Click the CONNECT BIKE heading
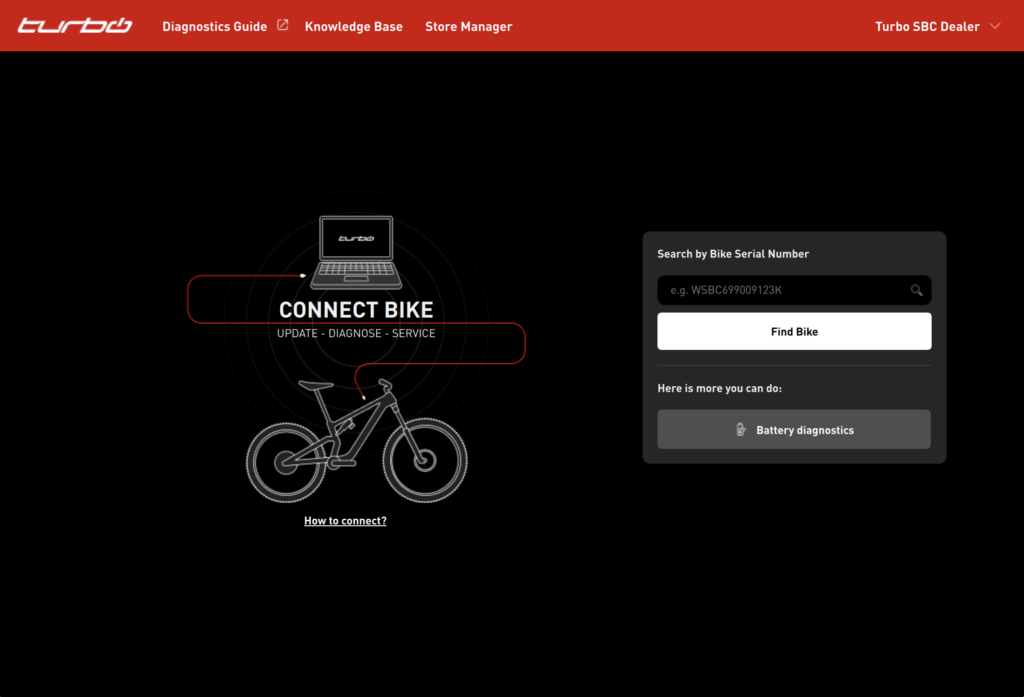The height and width of the screenshot is (697, 1024). [356, 310]
